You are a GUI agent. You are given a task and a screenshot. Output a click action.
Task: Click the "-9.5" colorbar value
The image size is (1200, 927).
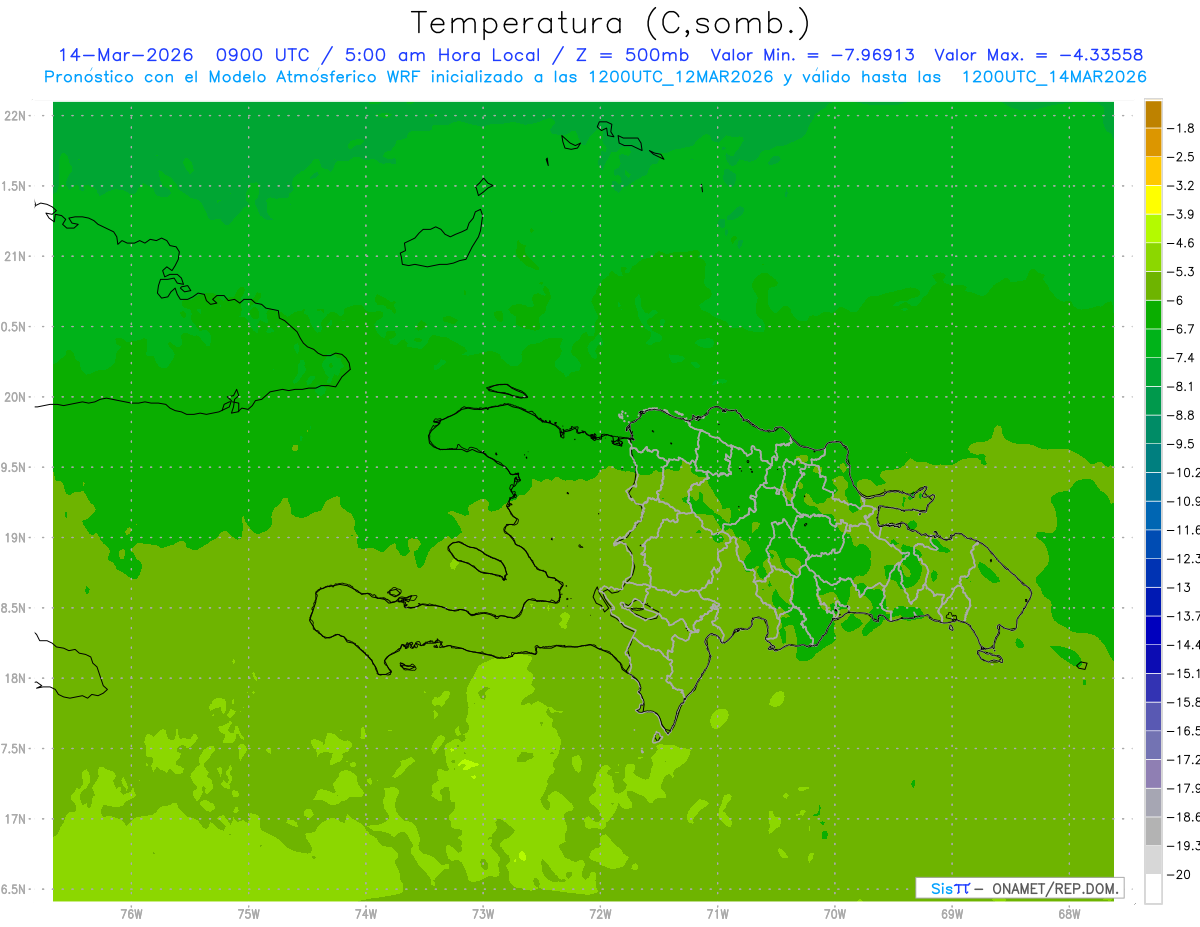coord(1182,443)
